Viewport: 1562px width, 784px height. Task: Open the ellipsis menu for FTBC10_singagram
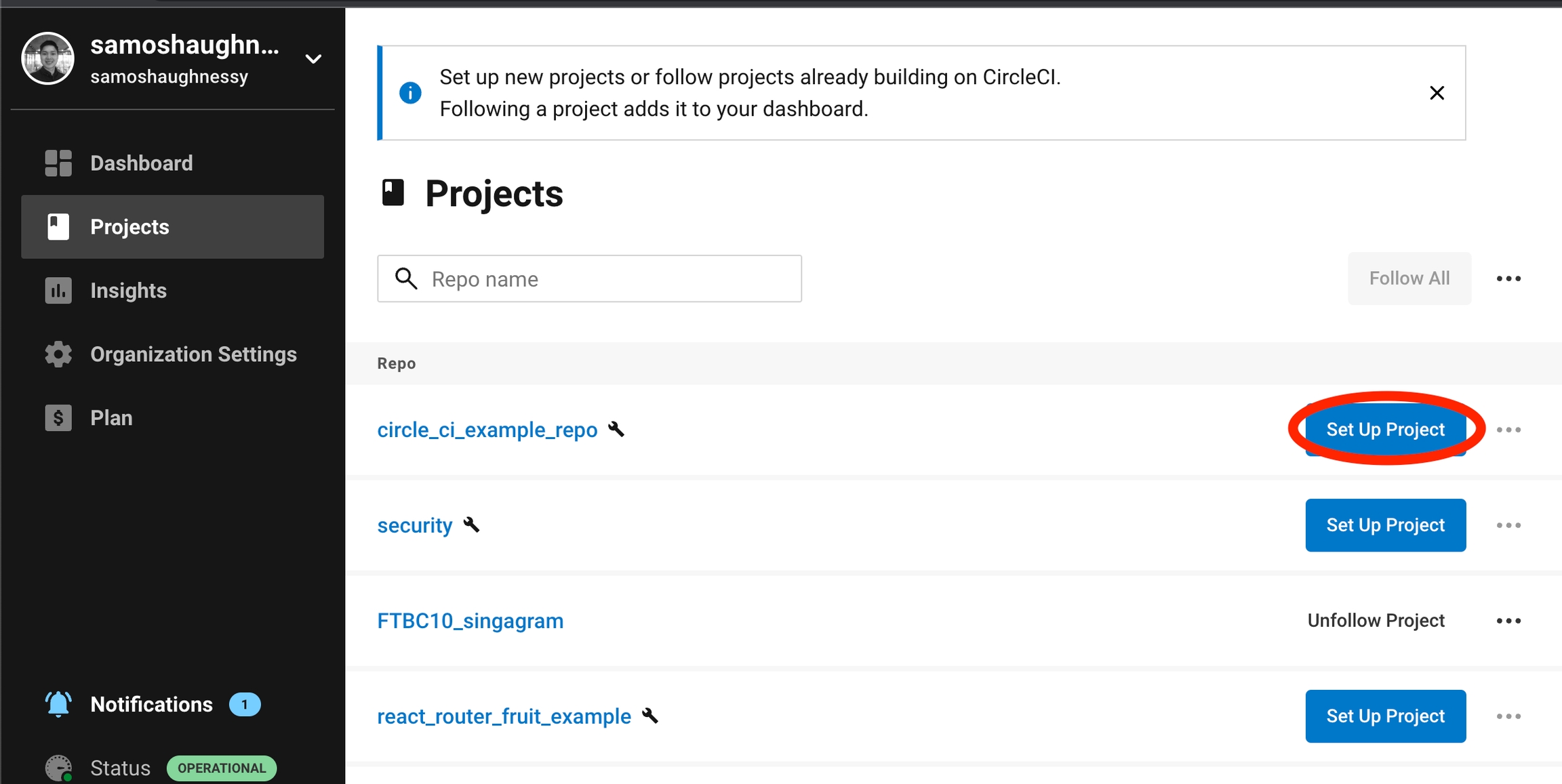(1508, 621)
